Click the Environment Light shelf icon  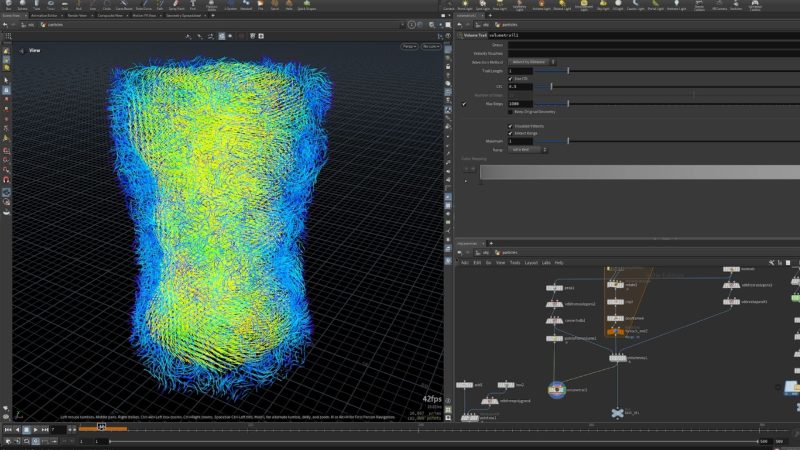click(x=582, y=6)
